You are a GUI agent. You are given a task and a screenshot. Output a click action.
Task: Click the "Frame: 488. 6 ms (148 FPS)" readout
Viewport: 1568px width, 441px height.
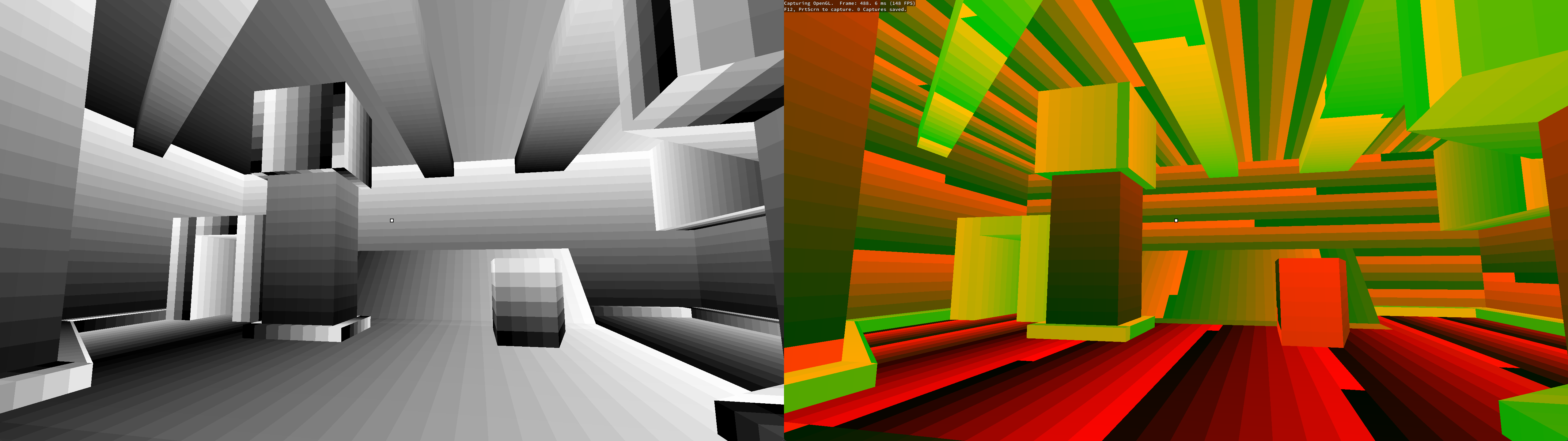877,3
